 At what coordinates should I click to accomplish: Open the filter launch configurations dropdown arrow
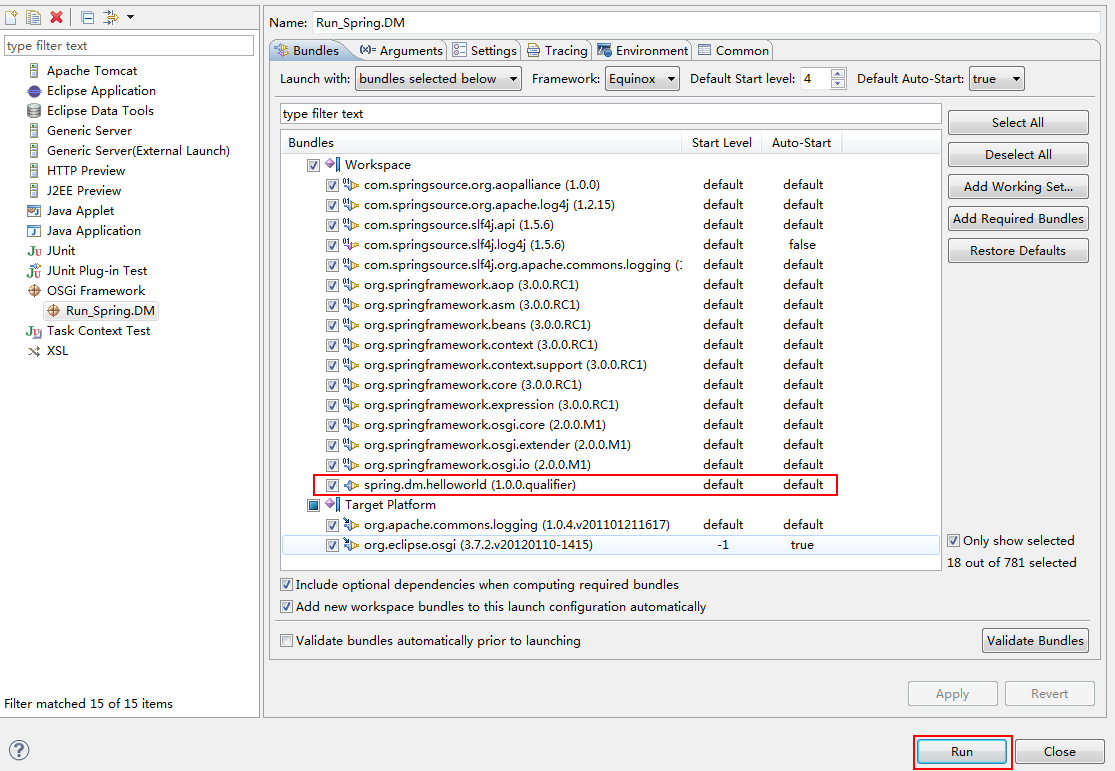(130, 17)
